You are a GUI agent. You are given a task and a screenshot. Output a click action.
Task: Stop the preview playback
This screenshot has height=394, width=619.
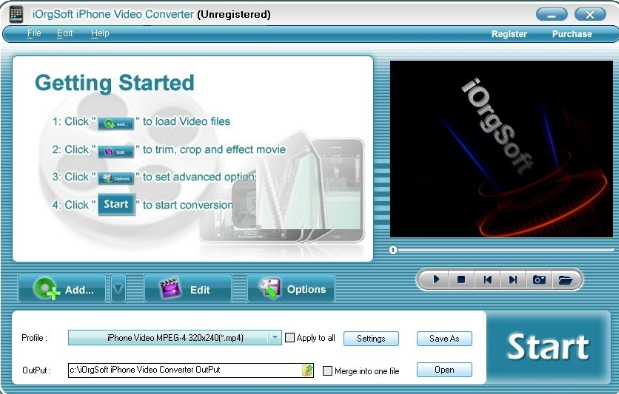point(461,280)
